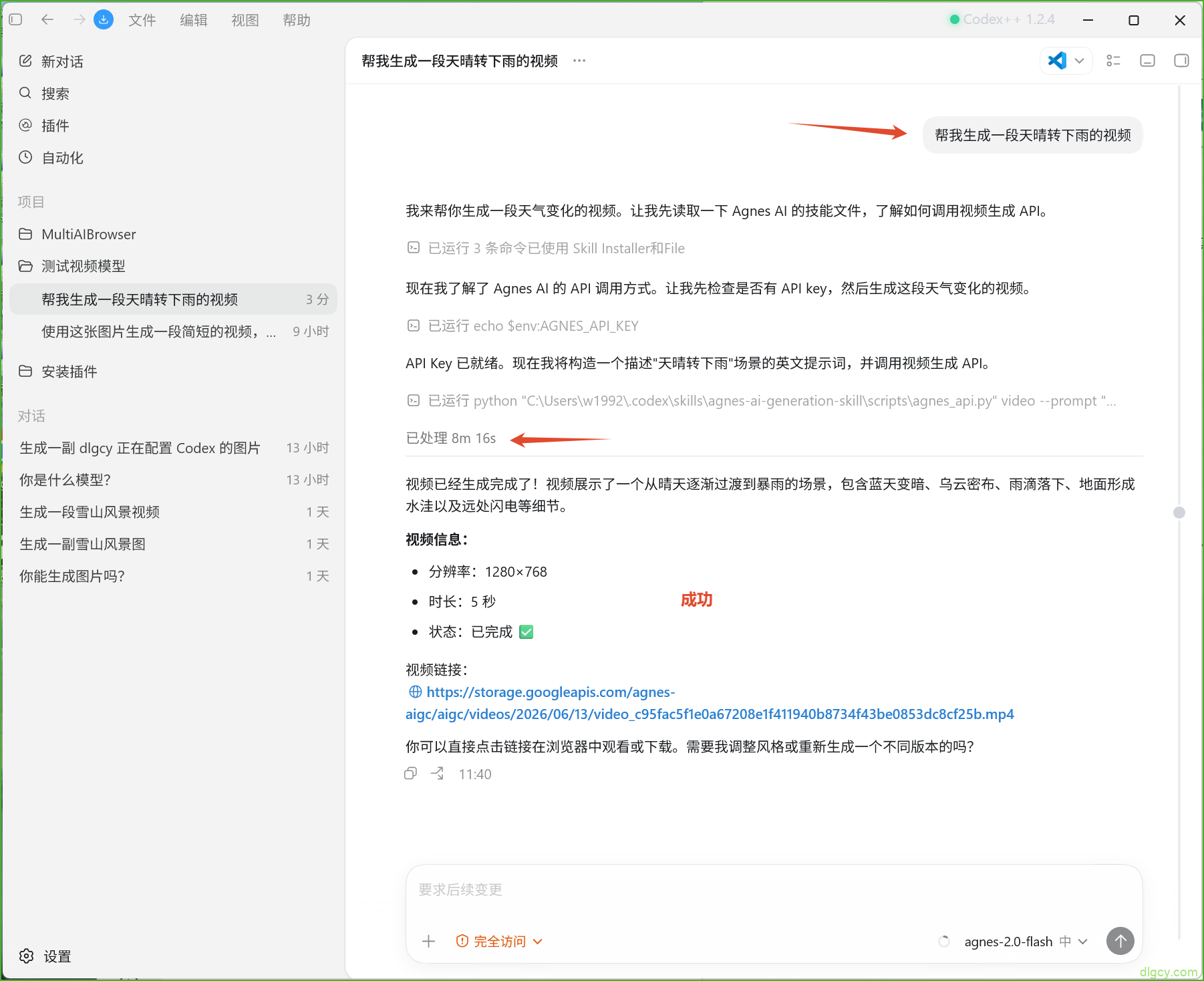The width and height of the screenshot is (1204, 981).
Task: Open 搜索 in the sidebar
Action: [x=174, y=94]
